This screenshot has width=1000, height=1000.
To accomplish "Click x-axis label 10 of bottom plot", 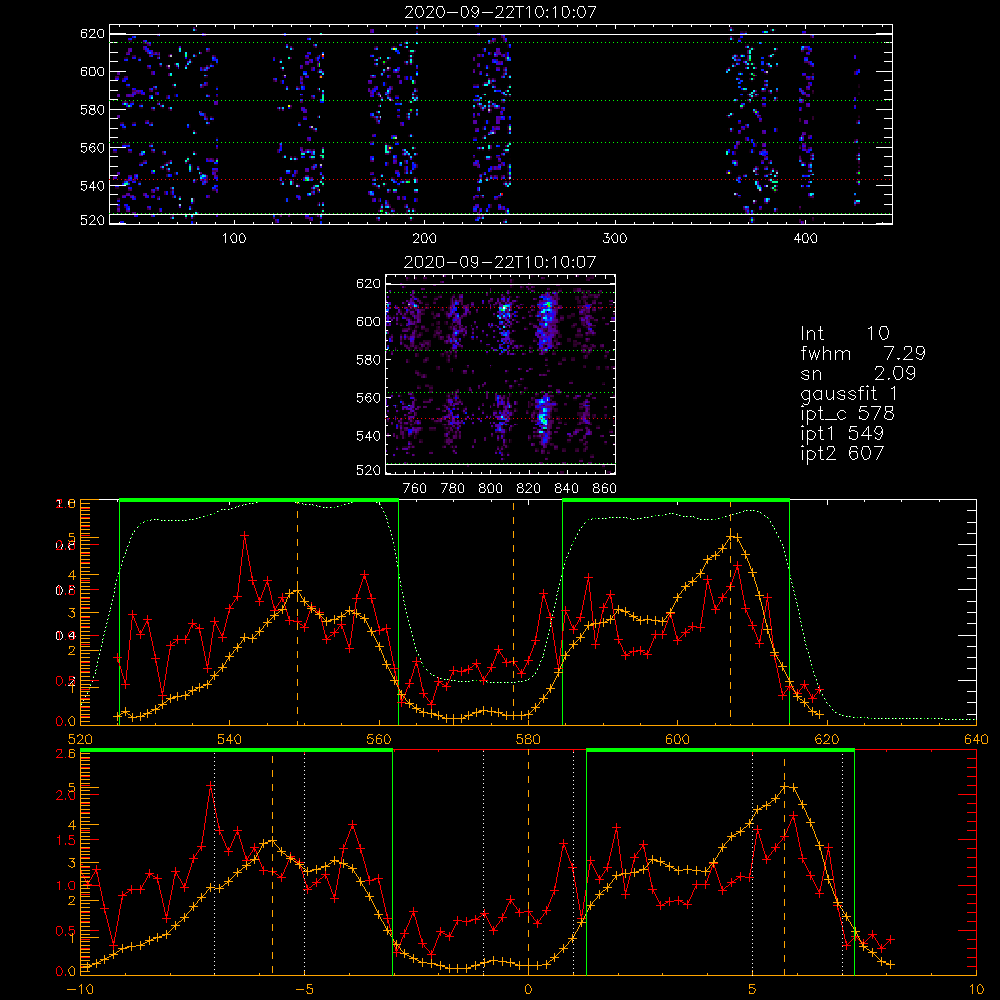I will pos(976,990).
